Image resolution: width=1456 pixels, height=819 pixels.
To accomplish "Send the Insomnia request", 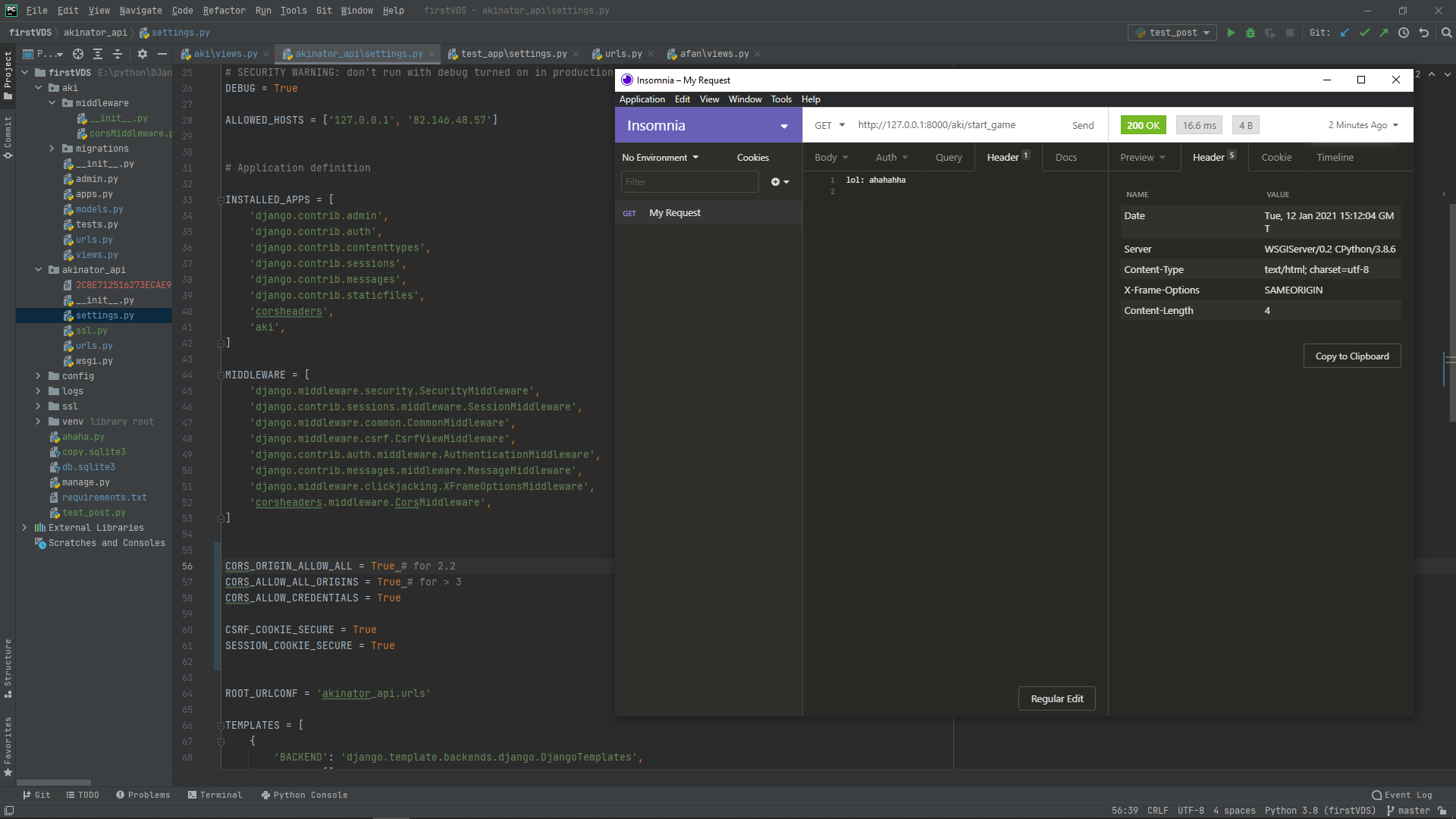I will [x=1083, y=126].
